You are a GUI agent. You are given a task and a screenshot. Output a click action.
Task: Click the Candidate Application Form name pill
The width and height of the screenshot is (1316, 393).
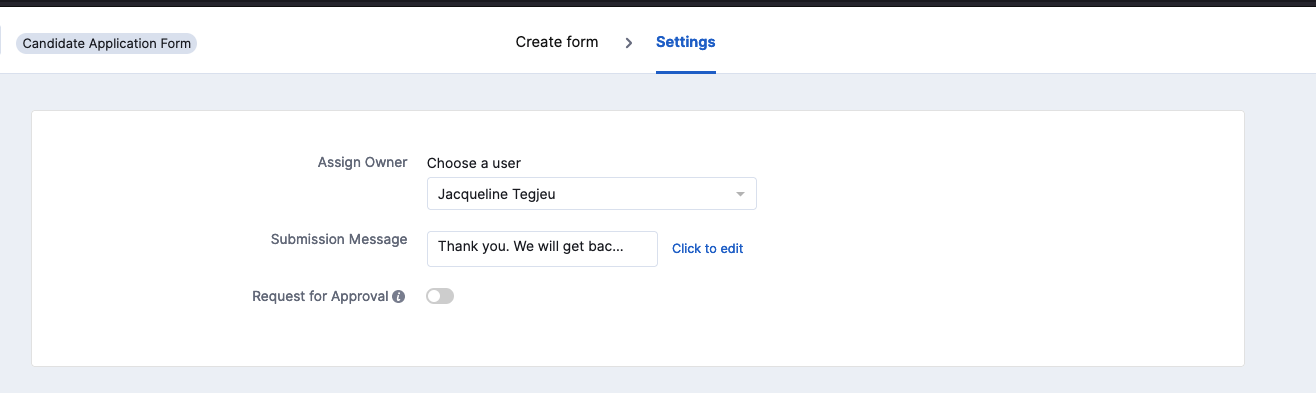(107, 43)
